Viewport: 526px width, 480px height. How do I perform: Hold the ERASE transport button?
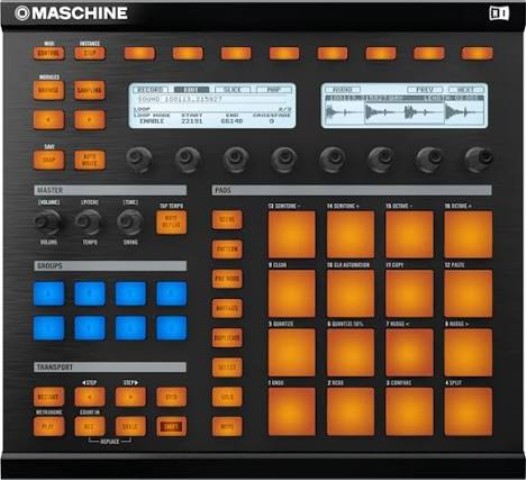coord(130,426)
